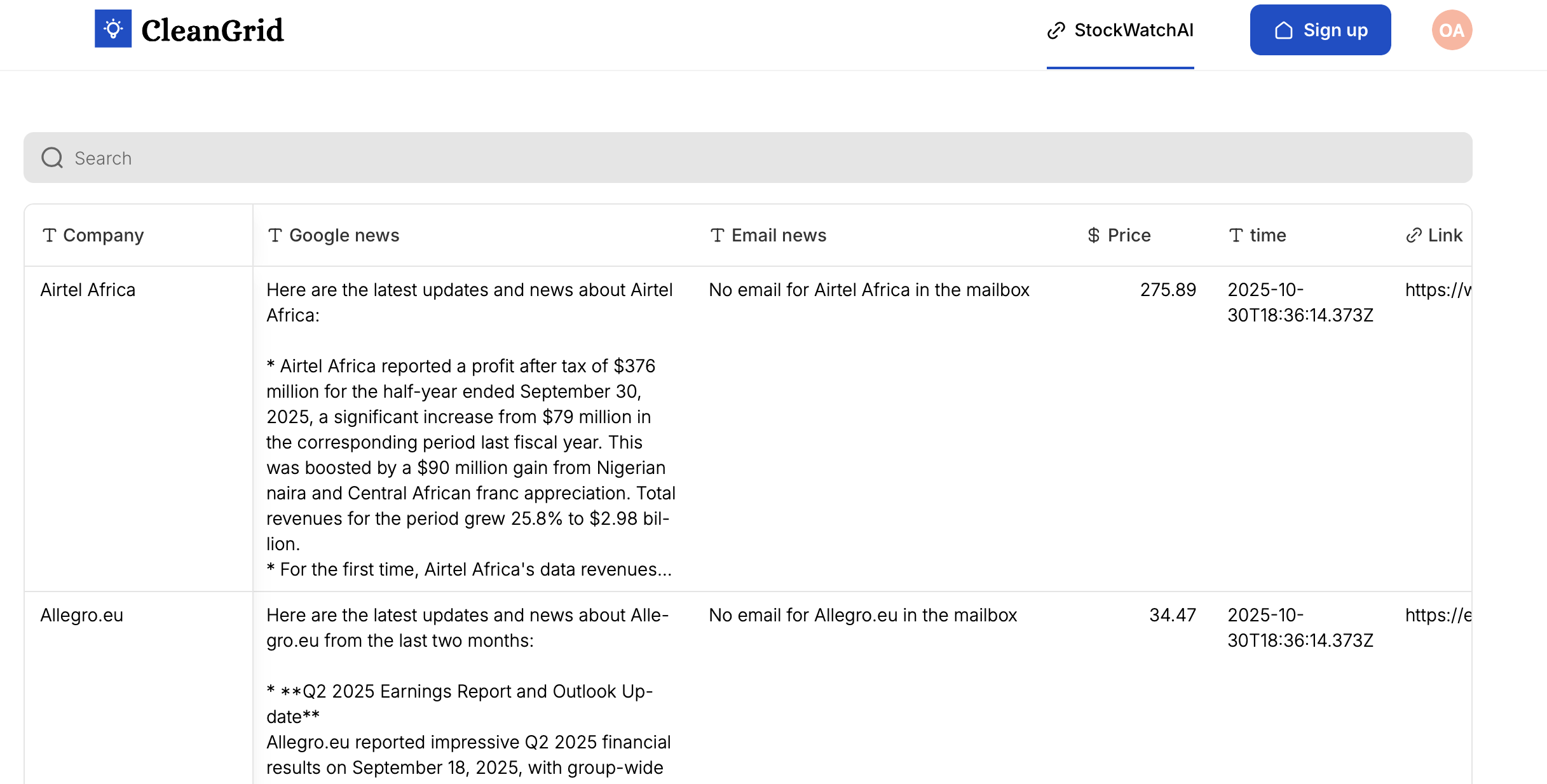Click the Email news column header

(778, 236)
